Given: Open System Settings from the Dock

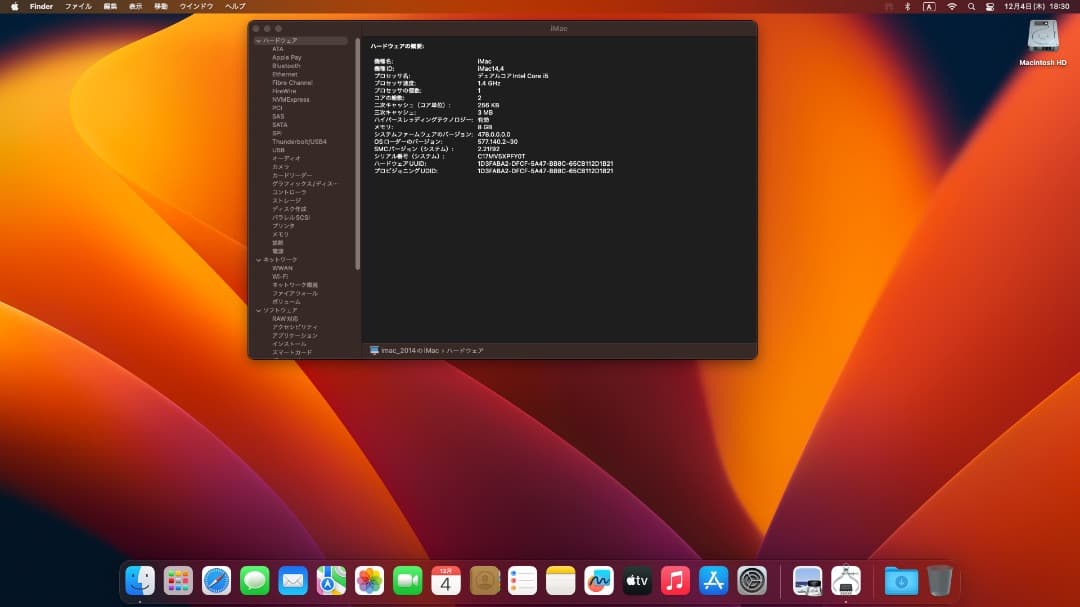Looking at the screenshot, I should coord(751,580).
